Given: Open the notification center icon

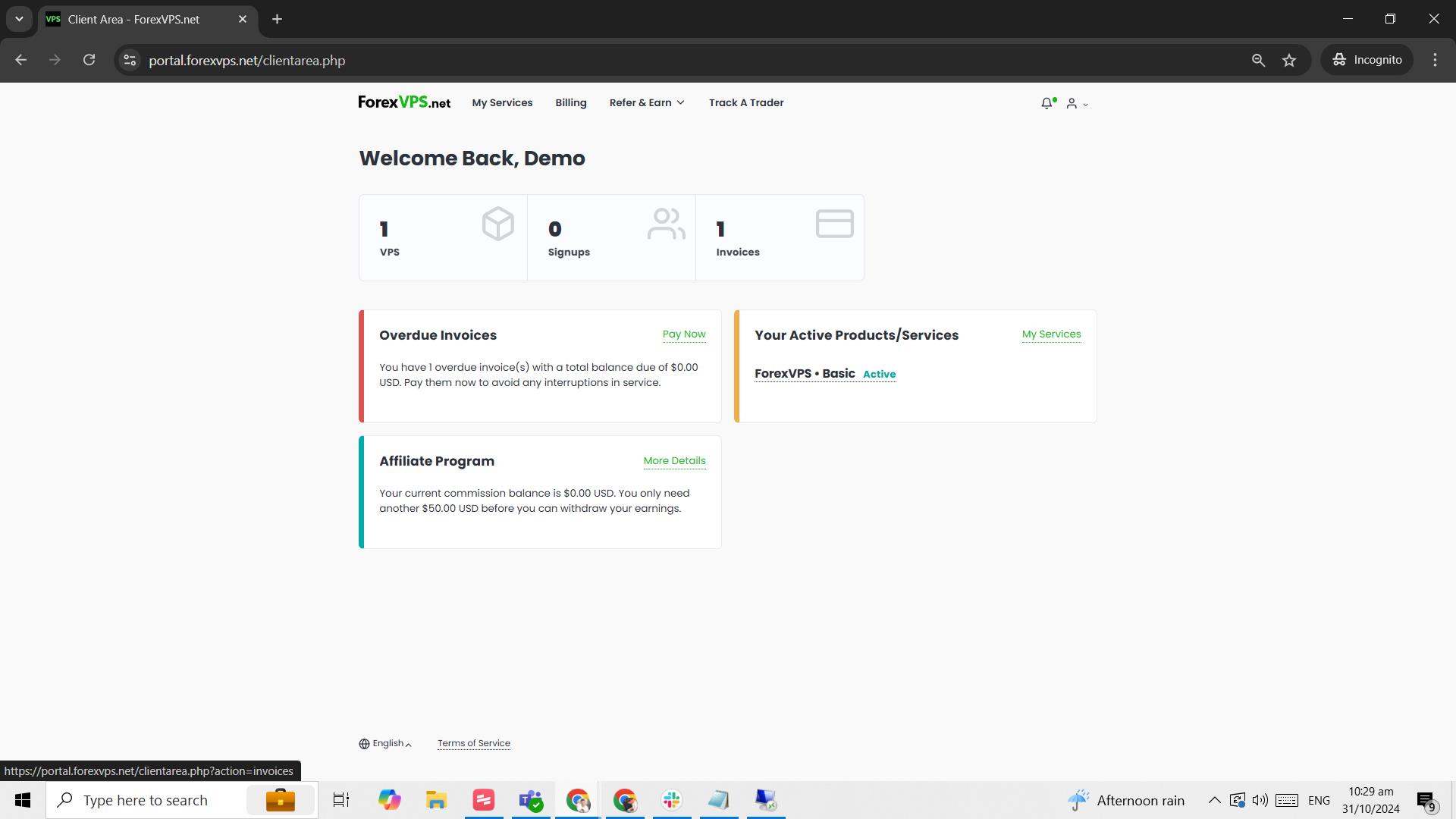Looking at the screenshot, I should click(1426, 801).
